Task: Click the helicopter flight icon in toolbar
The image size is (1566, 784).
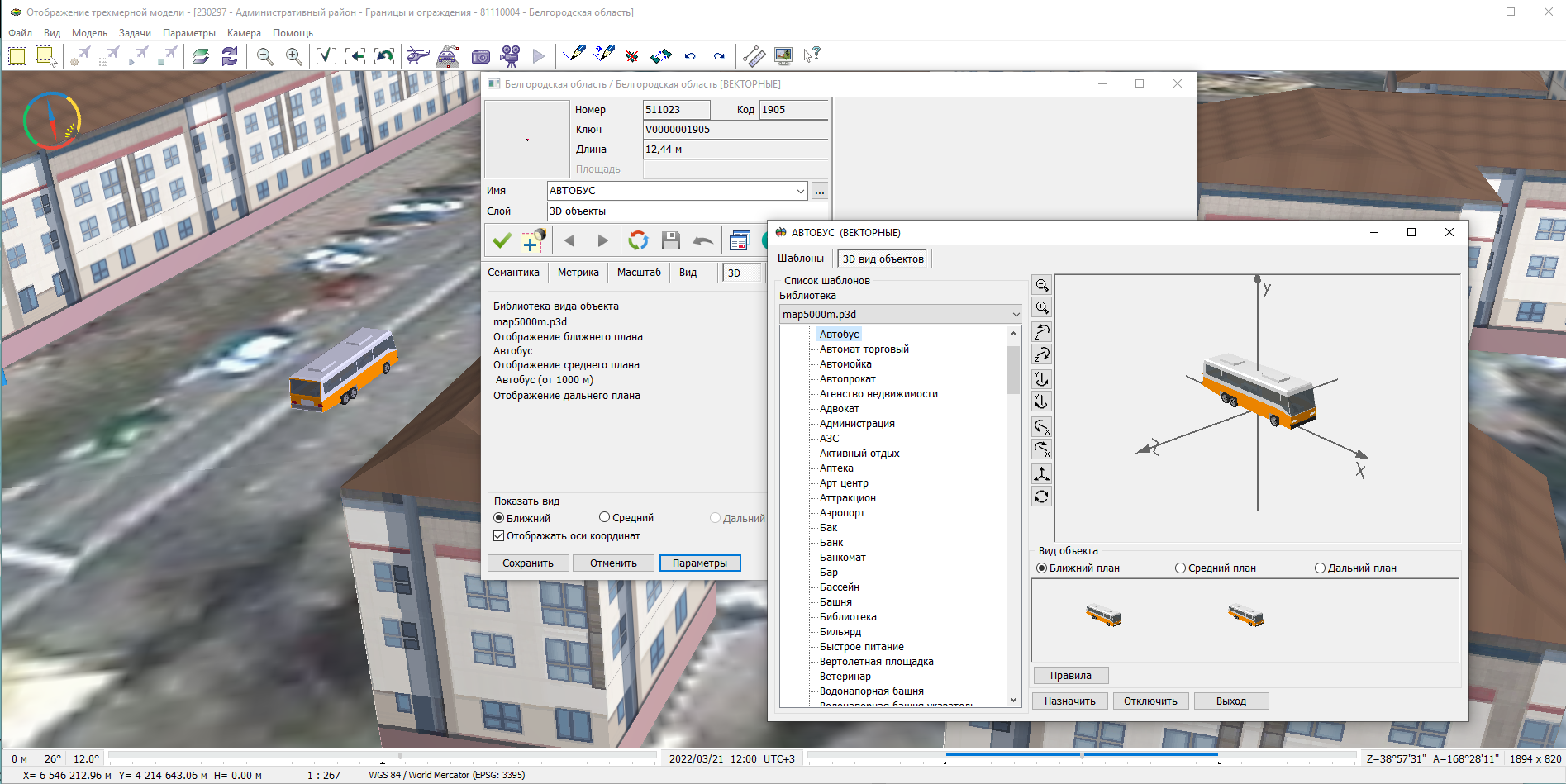Action: click(418, 56)
